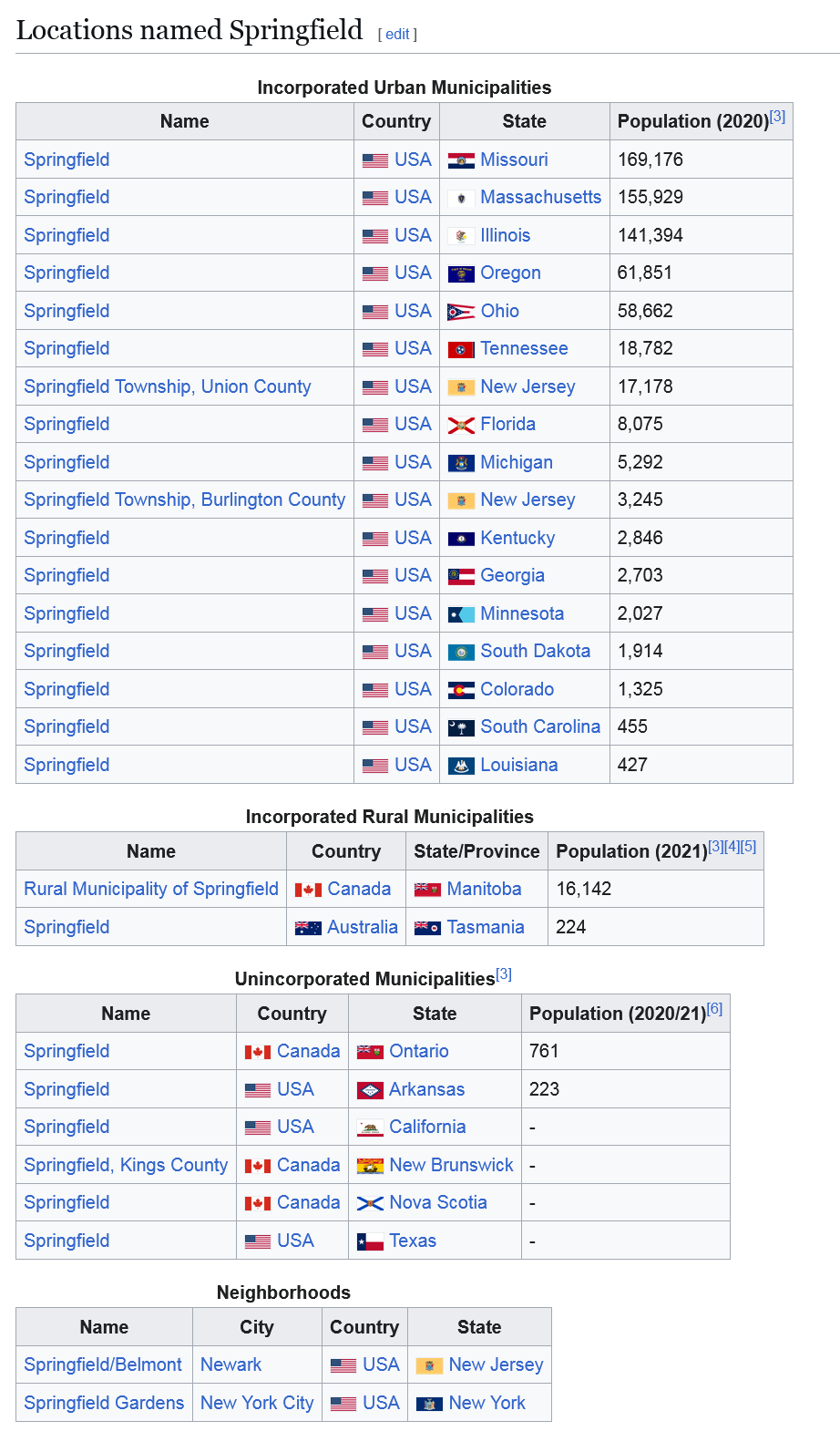Open Springfield Township, Burlington County link
The width and height of the screenshot is (840, 1452).
(x=185, y=499)
